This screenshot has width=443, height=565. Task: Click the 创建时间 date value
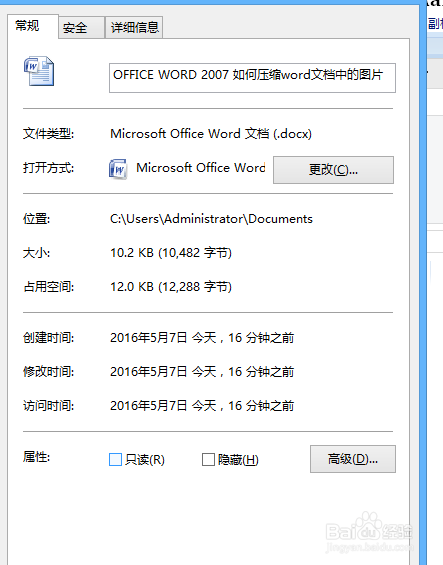[x=202, y=338]
